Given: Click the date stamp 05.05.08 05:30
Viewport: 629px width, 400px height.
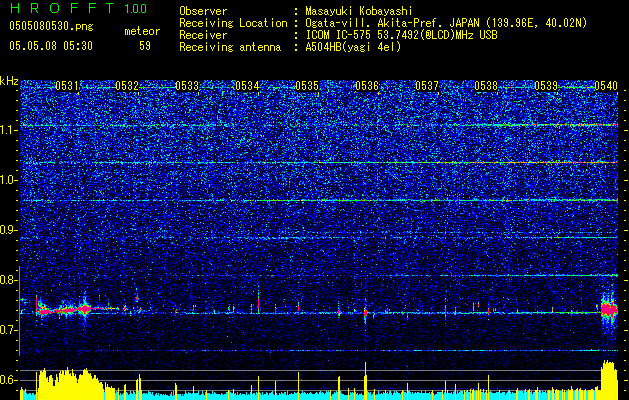Looking at the screenshot, I should [x=51, y=46].
